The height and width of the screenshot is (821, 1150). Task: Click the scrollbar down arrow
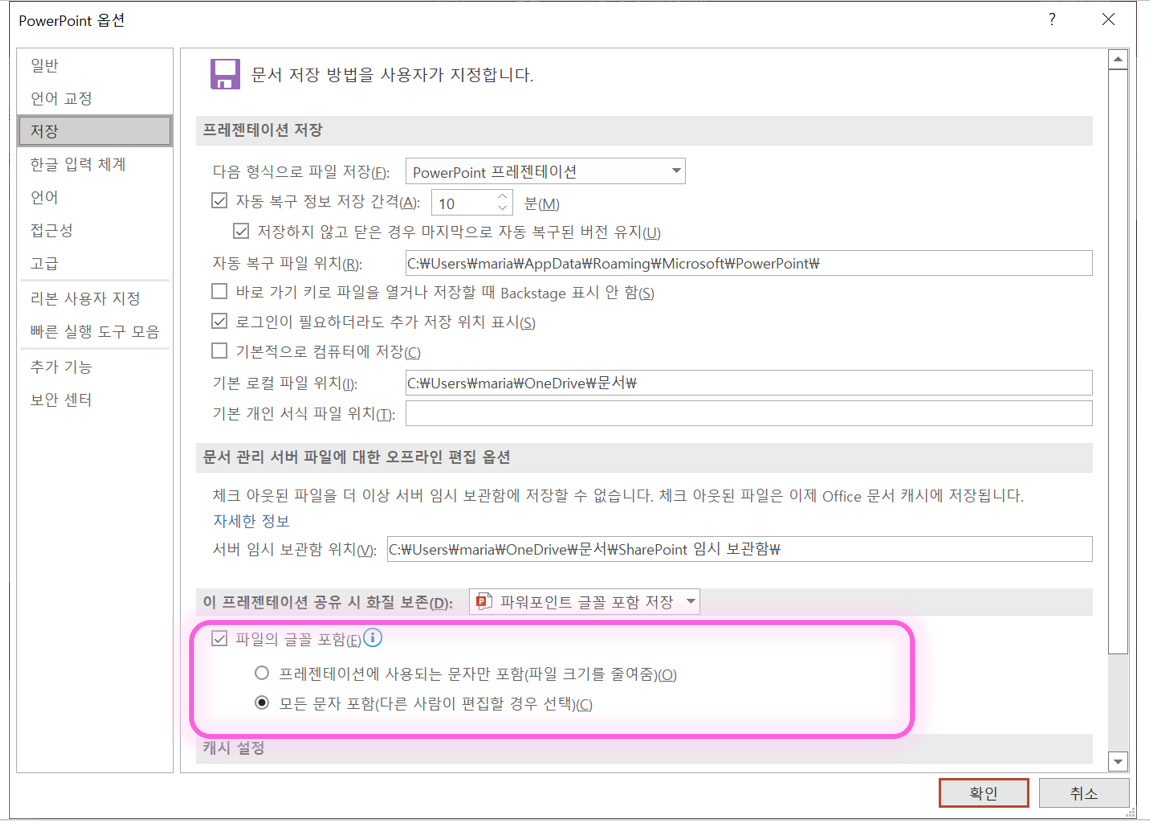click(x=1118, y=762)
